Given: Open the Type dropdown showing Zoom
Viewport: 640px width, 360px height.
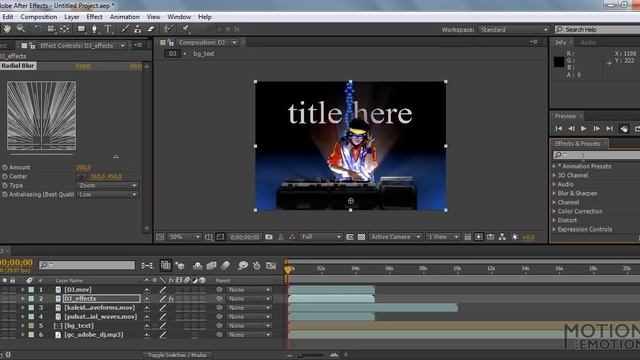Looking at the screenshot, I should pos(107,185).
